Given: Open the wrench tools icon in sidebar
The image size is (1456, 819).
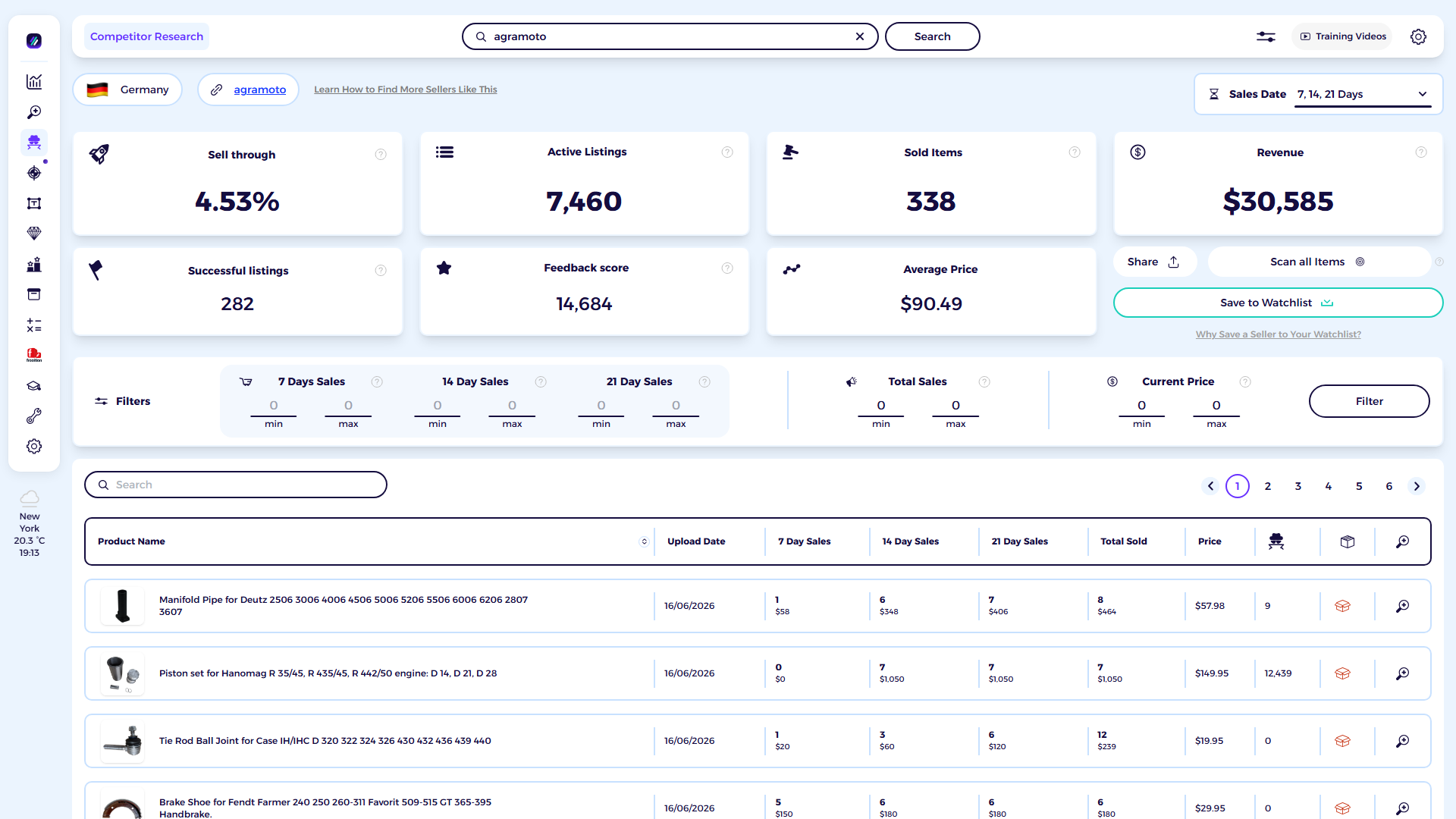Looking at the screenshot, I should click(34, 416).
